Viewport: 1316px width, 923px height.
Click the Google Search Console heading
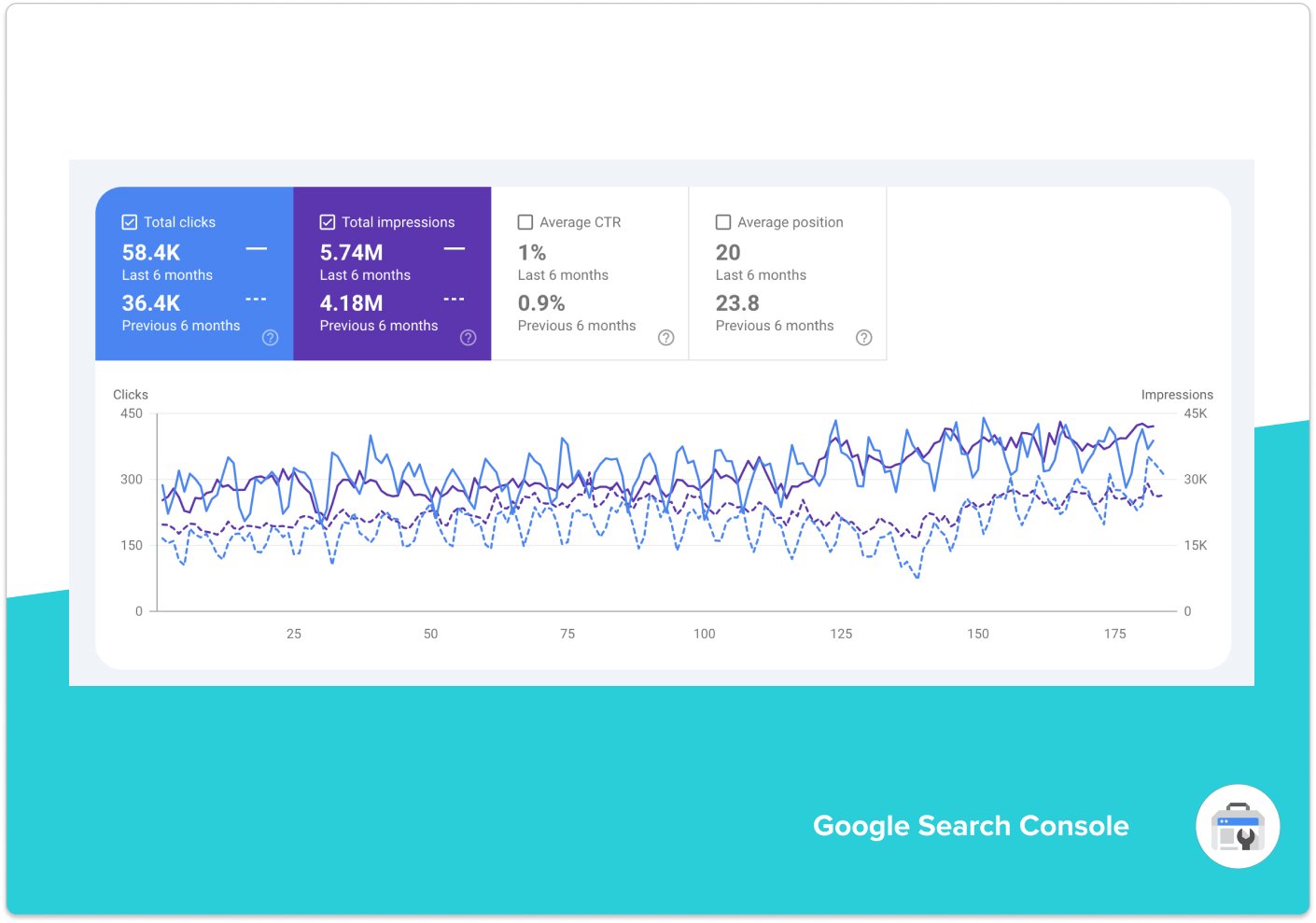click(x=971, y=825)
